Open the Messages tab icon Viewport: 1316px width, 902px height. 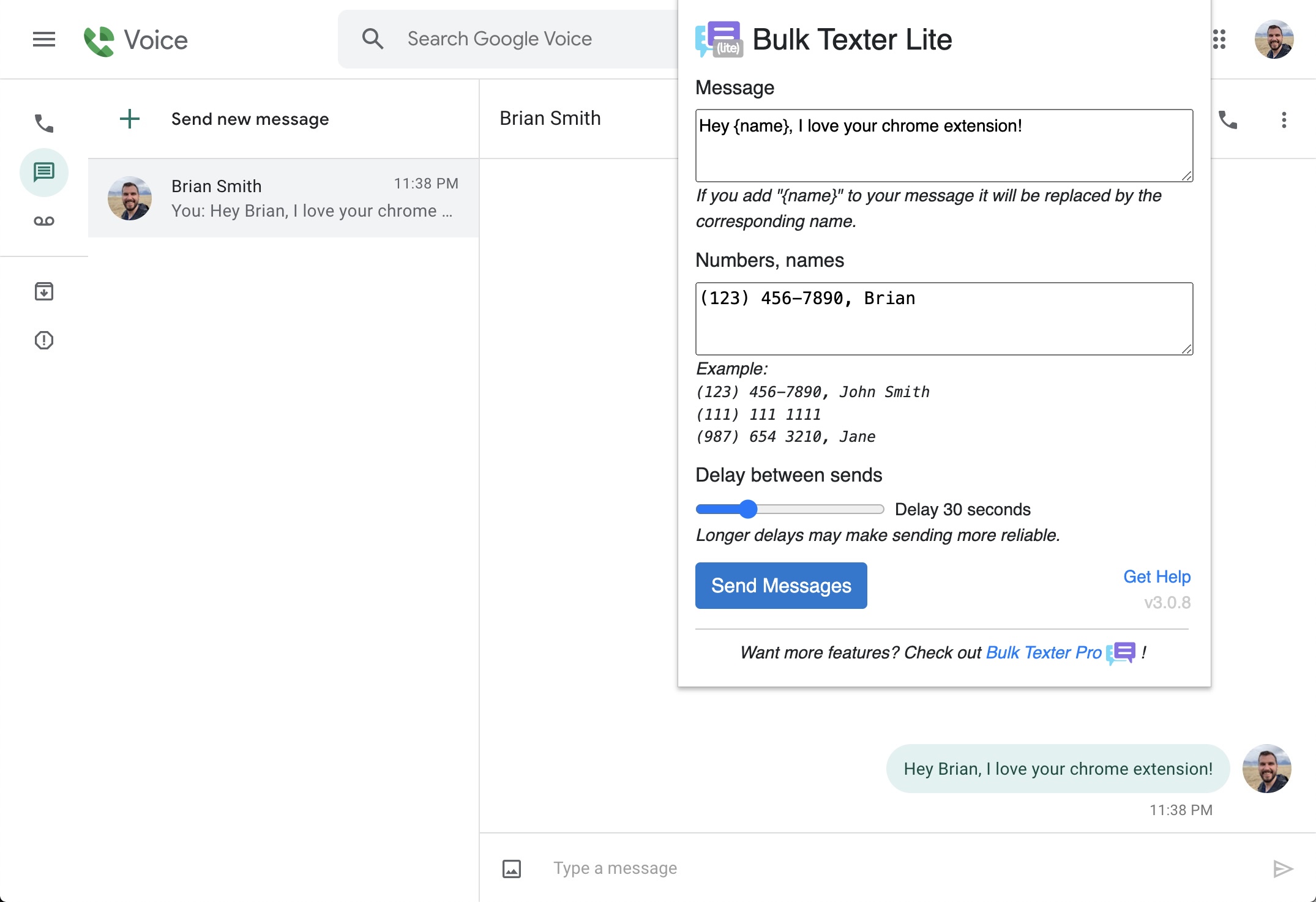[44, 172]
